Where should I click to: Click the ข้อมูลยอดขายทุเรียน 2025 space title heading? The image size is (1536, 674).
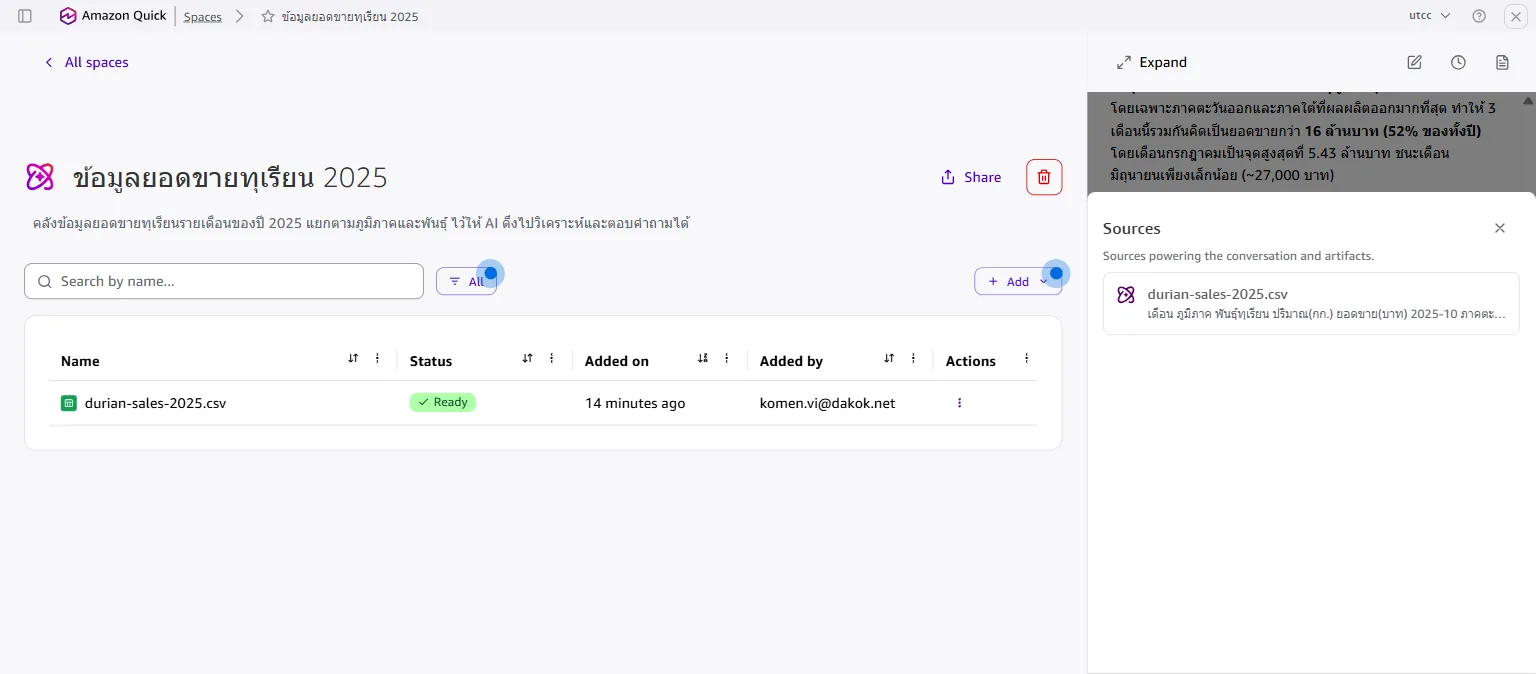(x=230, y=178)
